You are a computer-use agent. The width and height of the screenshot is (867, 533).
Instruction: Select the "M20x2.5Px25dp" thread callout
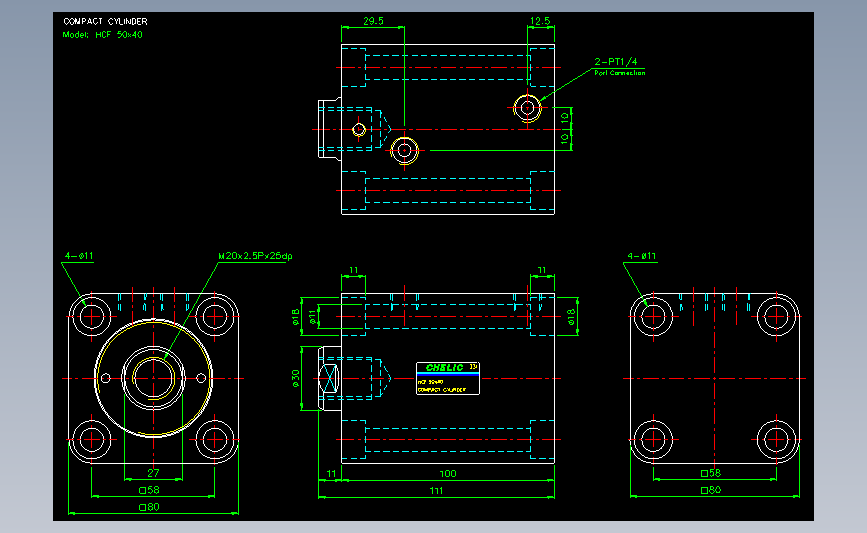pyautogui.click(x=255, y=256)
